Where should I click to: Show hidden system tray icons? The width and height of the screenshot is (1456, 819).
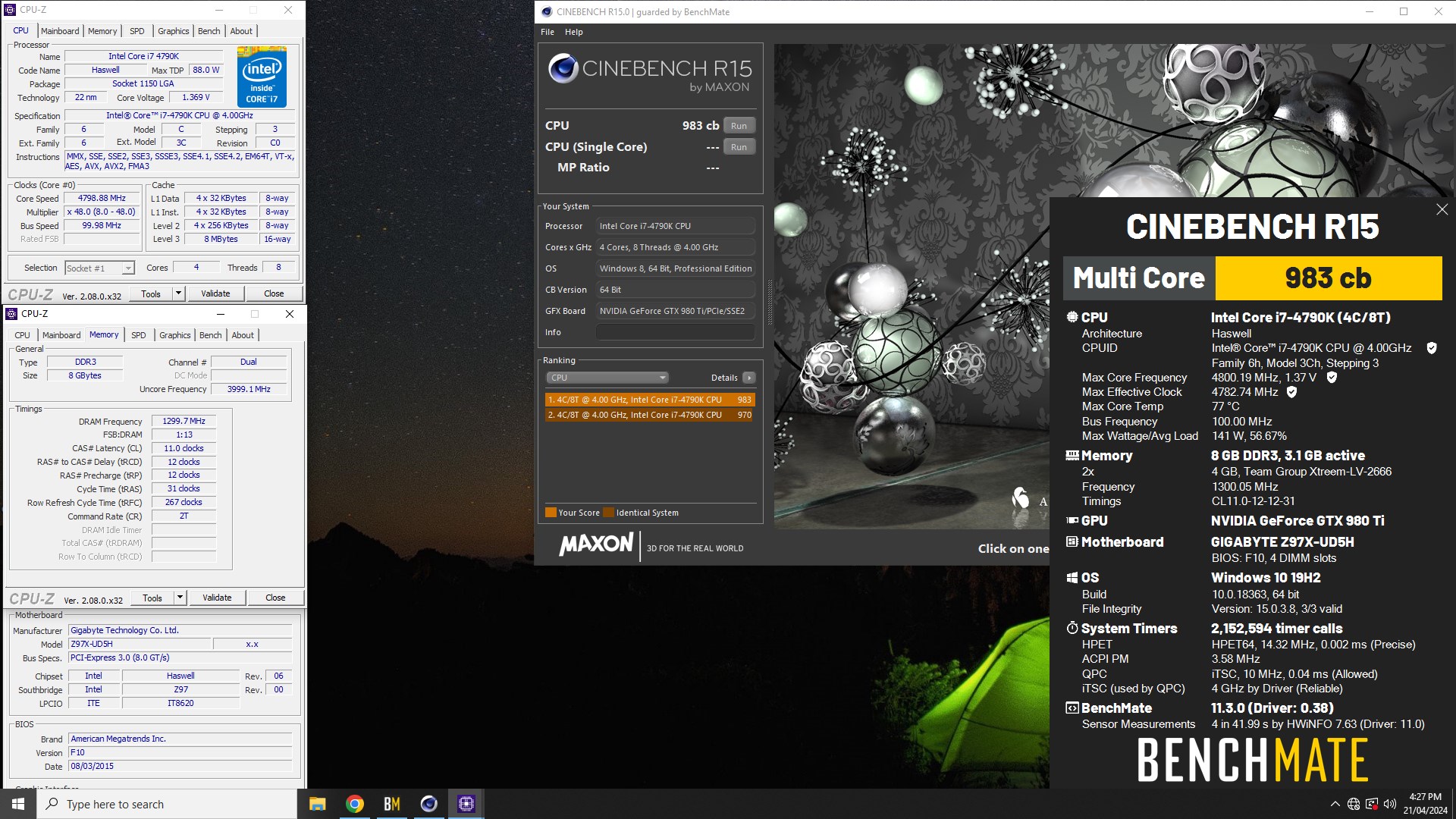click(1335, 804)
